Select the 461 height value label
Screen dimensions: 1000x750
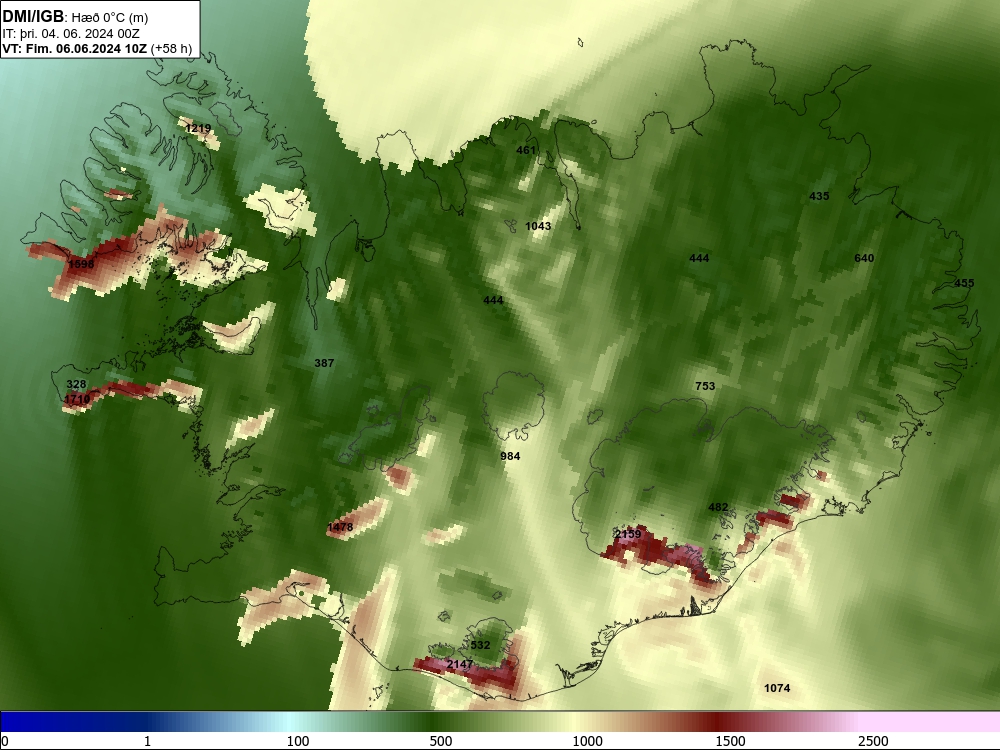(x=526, y=150)
